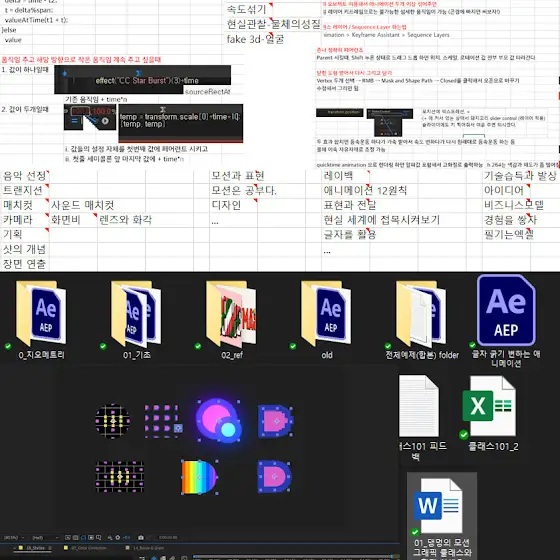Click the play circle icon in scale snippet
This screenshot has height=560, width=560.
coord(105,121)
